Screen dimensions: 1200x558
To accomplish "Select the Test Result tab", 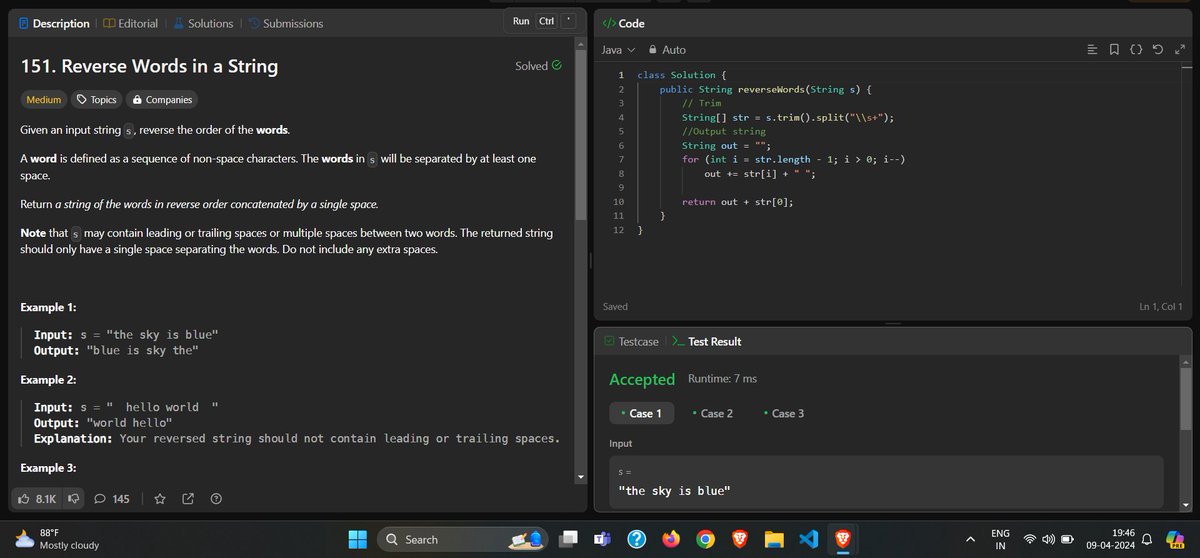I will pos(706,342).
